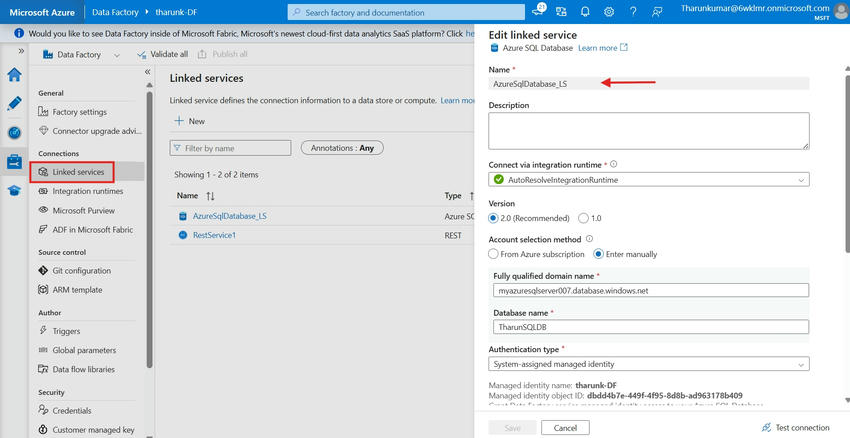Click the info banner icon
The height and width of the screenshot is (438, 850).
click(20, 33)
